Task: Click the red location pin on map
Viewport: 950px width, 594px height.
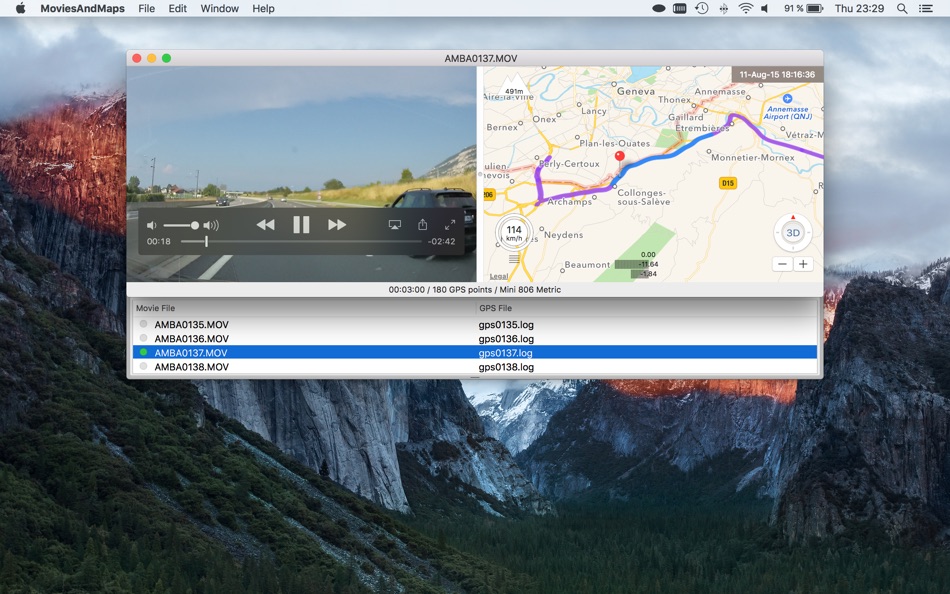Action: pyautogui.click(x=619, y=157)
